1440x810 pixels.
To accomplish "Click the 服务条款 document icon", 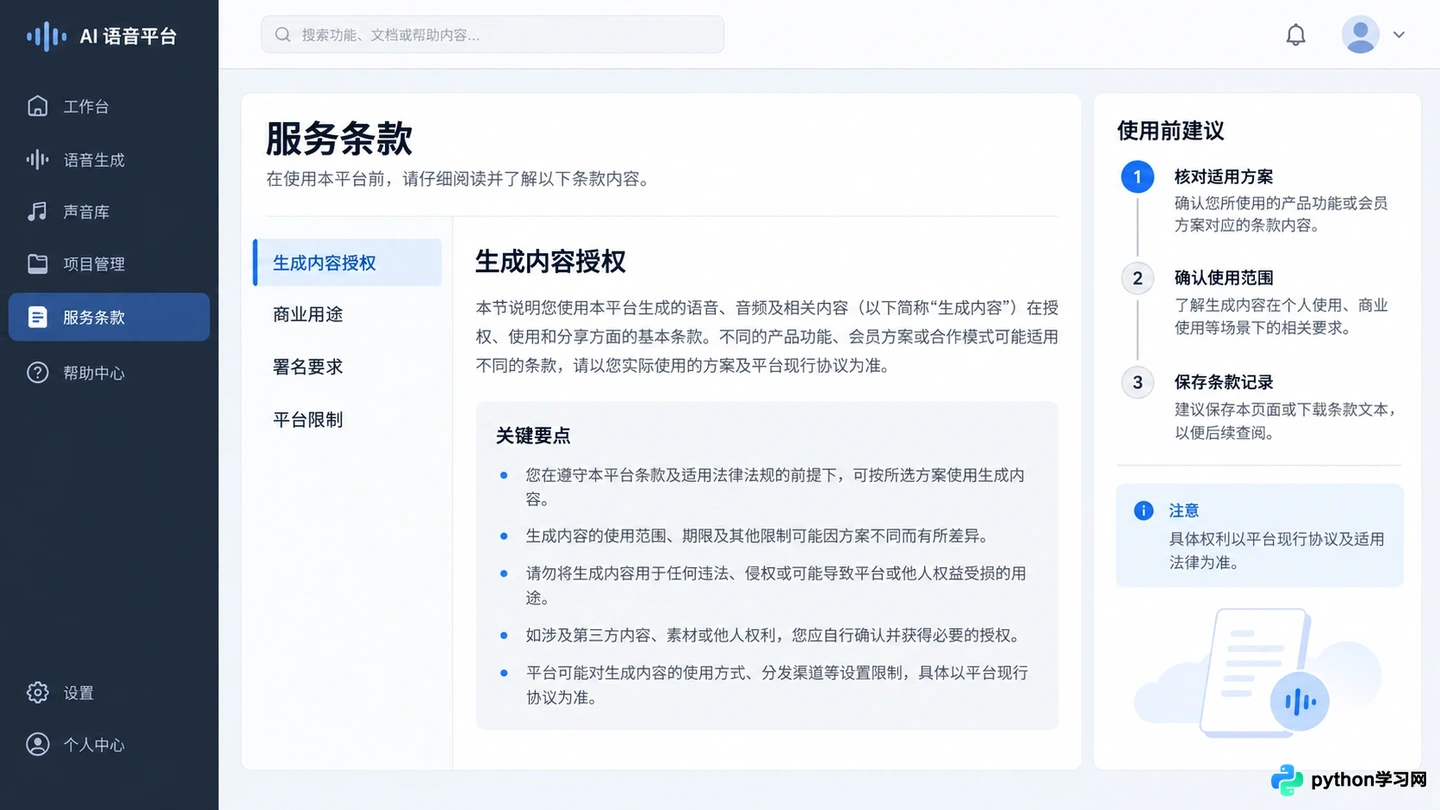I will [38, 317].
